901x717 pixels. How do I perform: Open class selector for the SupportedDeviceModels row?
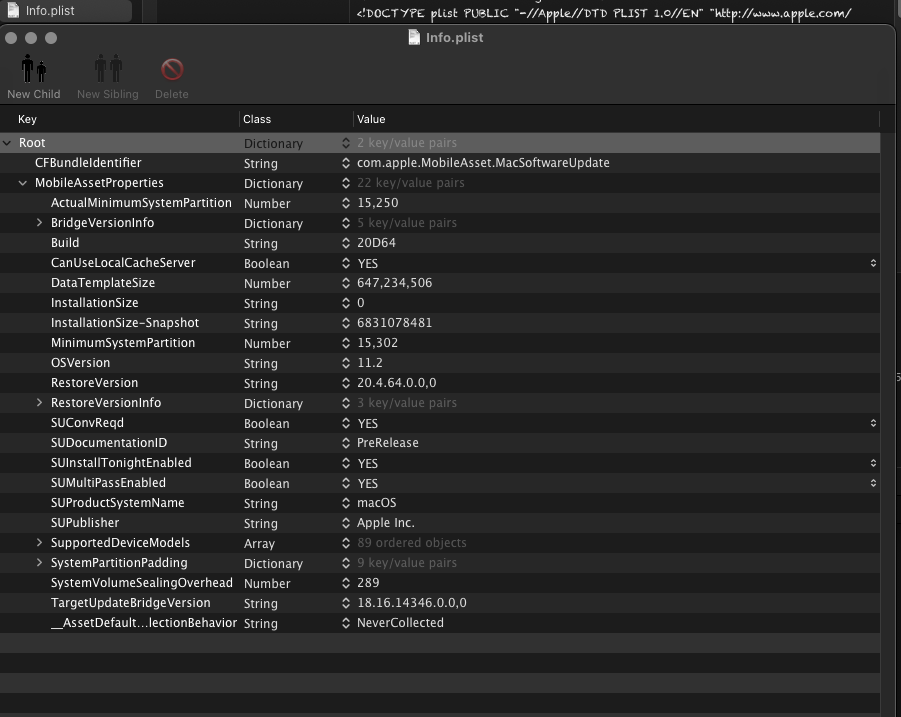point(345,542)
